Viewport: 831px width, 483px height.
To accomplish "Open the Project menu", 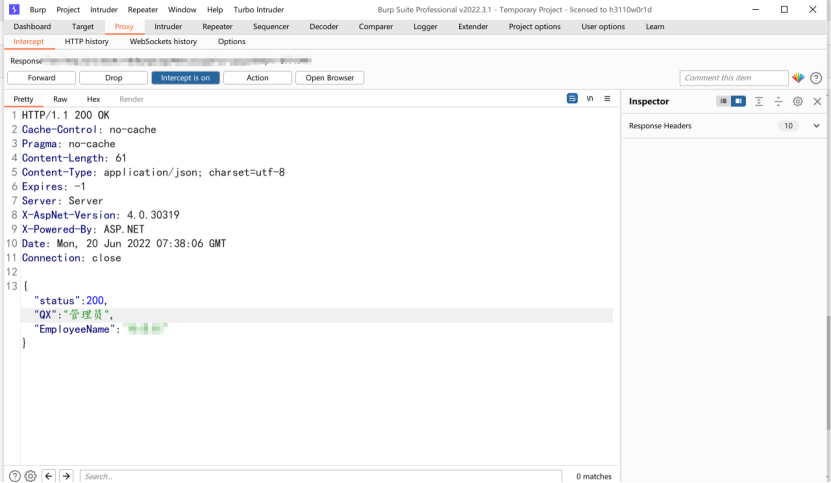I will pyautogui.click(x=68, y=10).
